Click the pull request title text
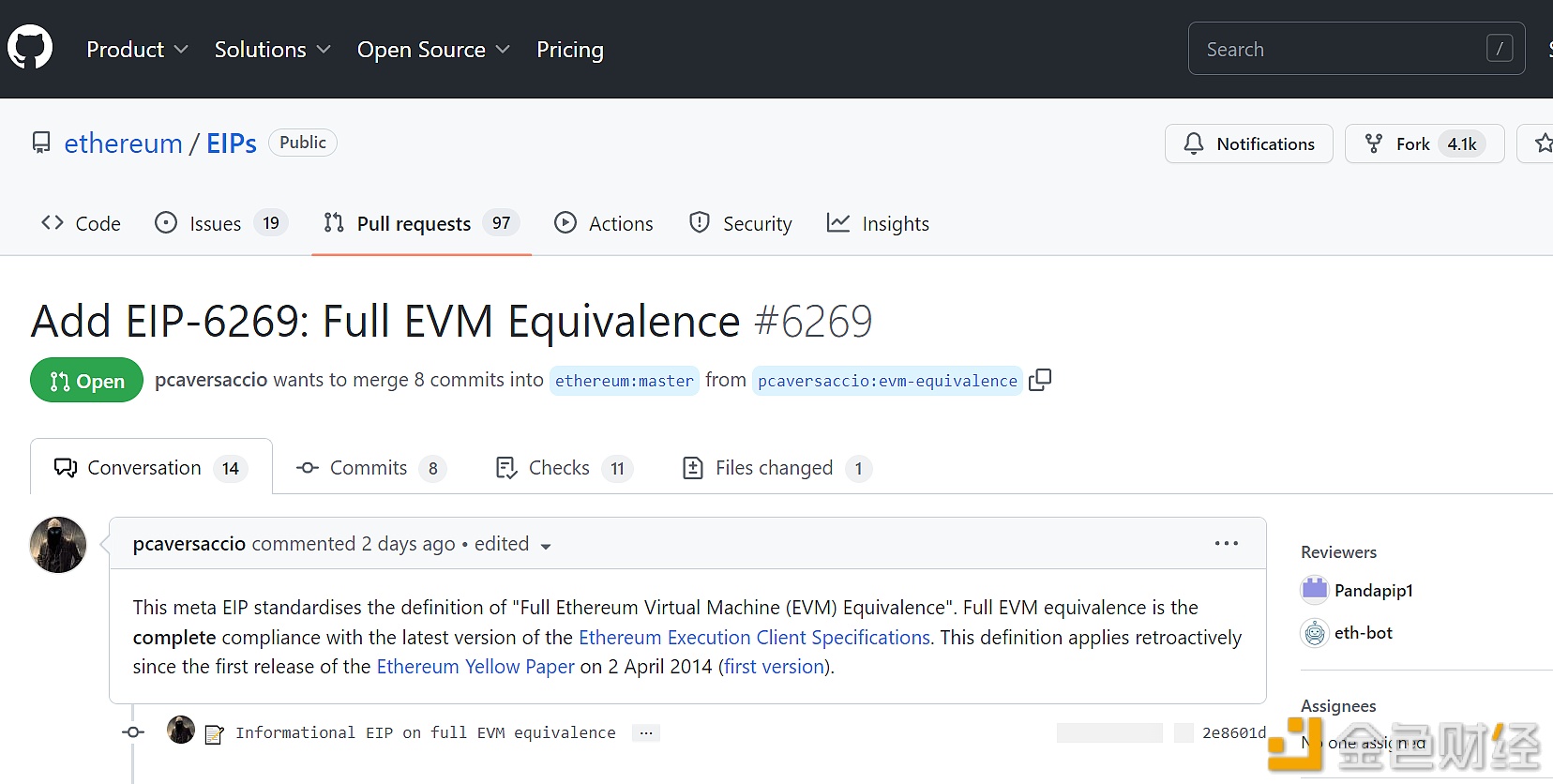1553x784 pixels. pyautogui.click(x=385, y=322)
